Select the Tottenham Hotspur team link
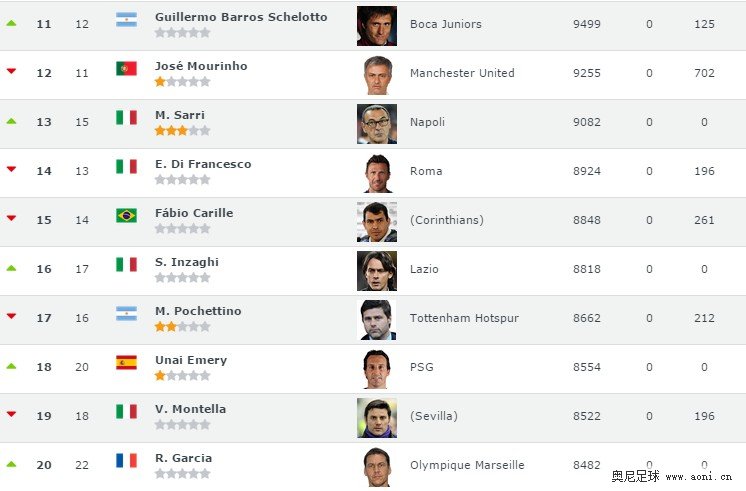Screen dimensions: 746x491 (464, 318)
